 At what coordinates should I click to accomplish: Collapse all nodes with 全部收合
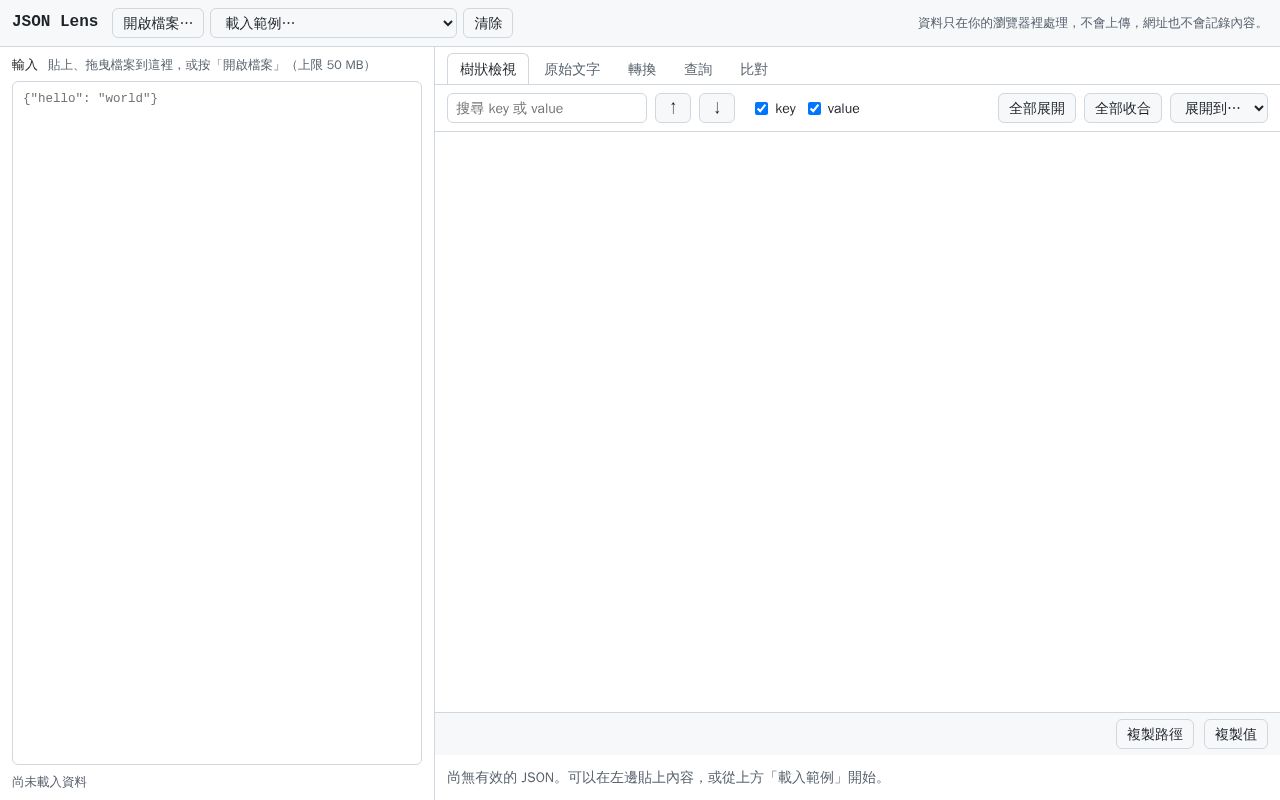coord(1123,108)
